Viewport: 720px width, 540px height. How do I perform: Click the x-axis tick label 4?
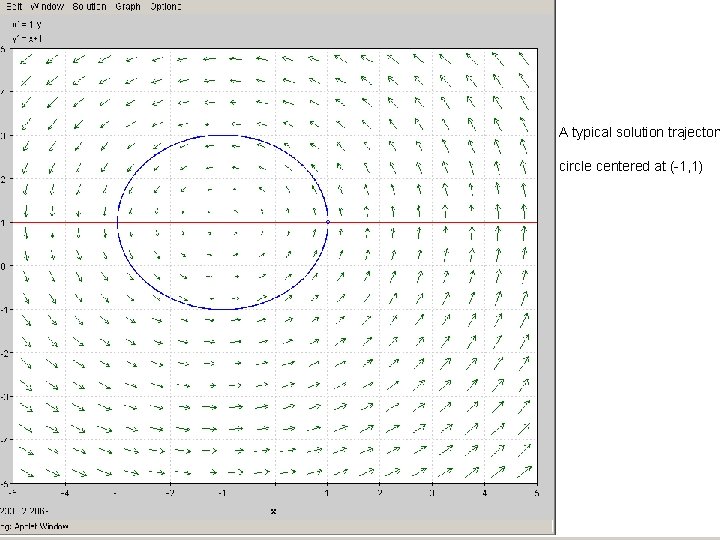(484, 493)
